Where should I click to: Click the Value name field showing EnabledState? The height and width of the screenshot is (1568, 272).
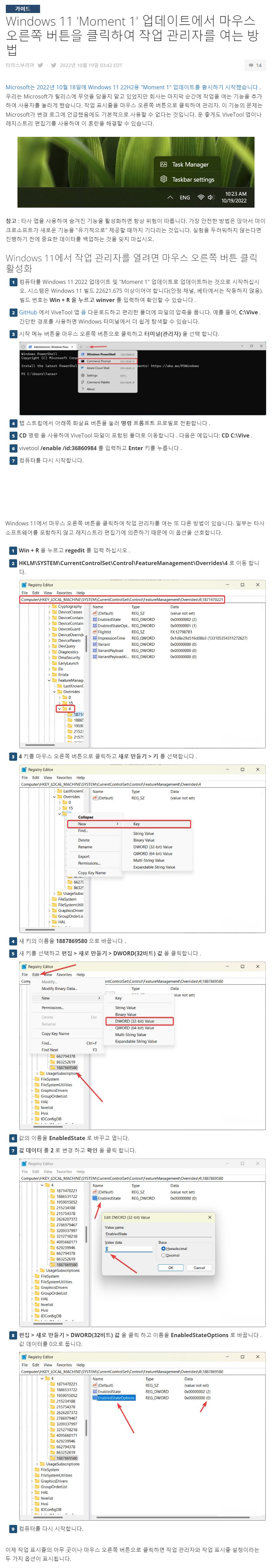point(159,1234)
